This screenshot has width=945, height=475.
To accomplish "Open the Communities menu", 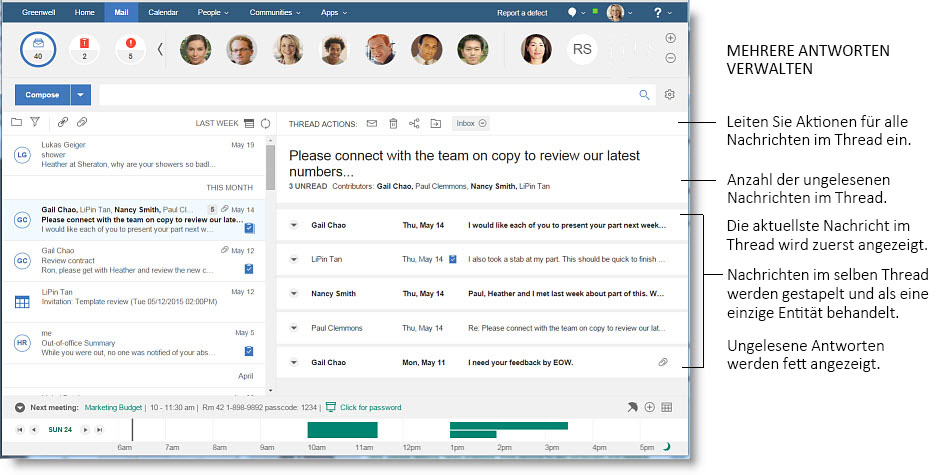I will (x=275, y=12).
